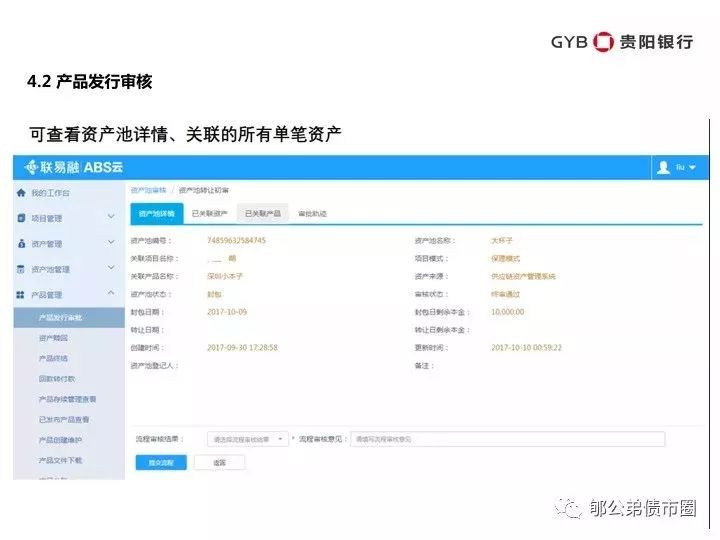The width and height of the screenshot is (720, 540).
Task: Switch to the 已关联产品 tab
Action: click(263, 213)
